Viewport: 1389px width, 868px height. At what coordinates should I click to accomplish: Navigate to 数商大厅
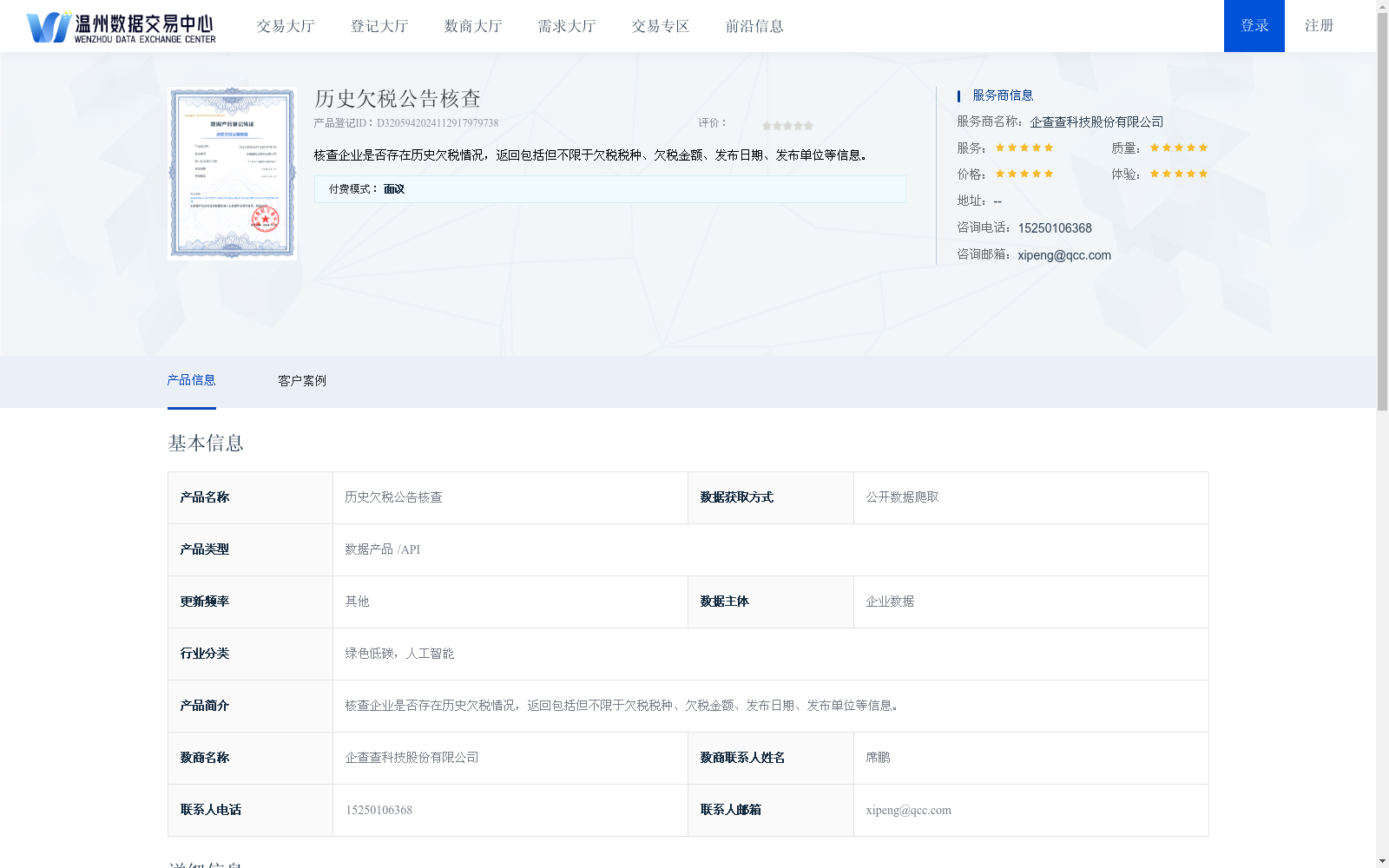(471, 26)
